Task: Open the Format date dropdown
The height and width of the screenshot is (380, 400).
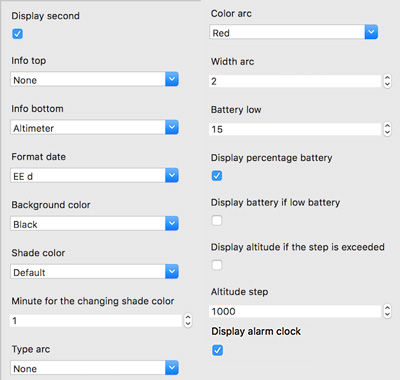Action: (x=94, y=175)
